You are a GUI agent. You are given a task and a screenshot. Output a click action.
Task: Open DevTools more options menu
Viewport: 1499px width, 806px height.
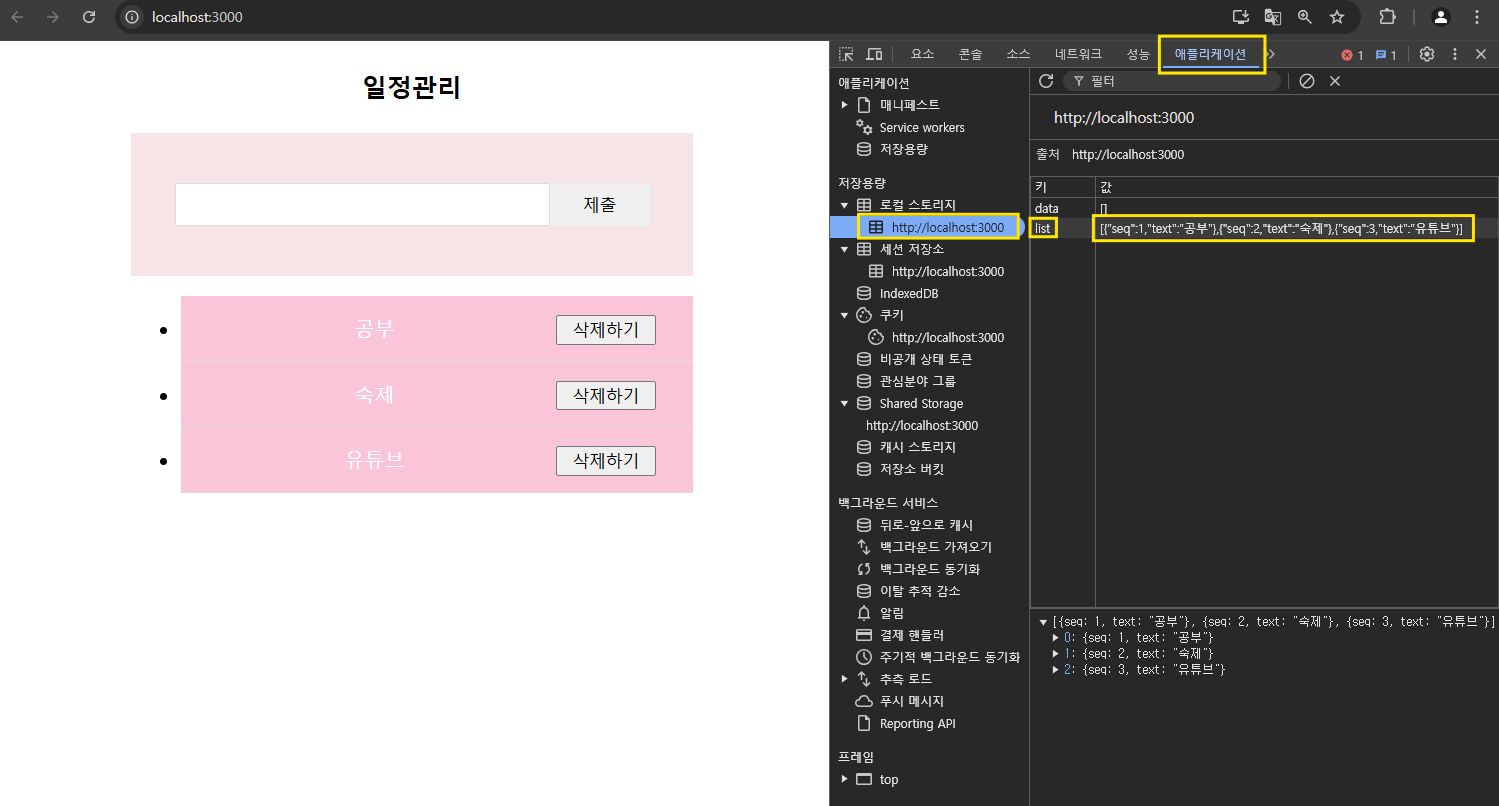point(1455,54)
